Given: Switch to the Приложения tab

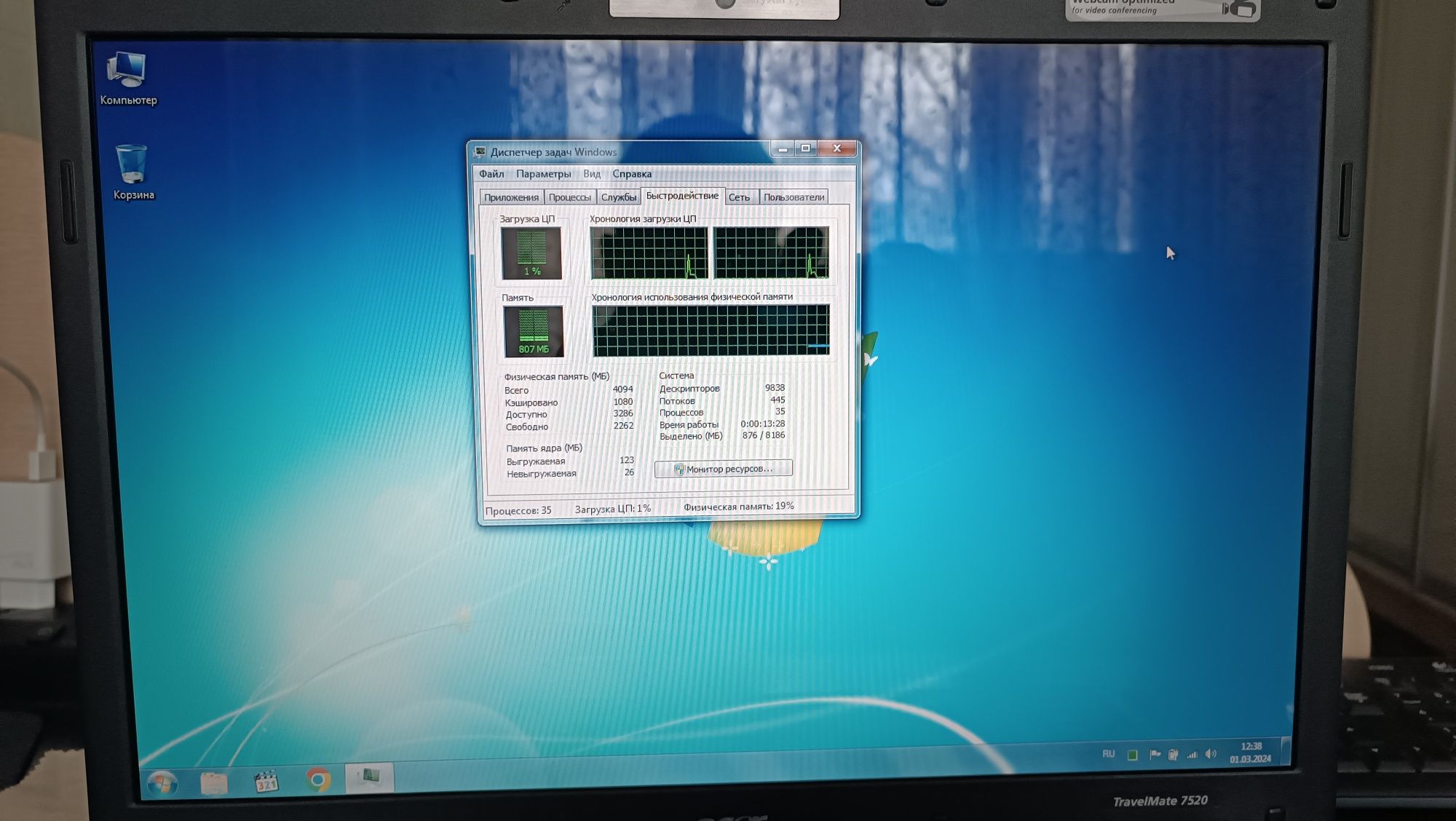Looking at the screenshot, I should [511, 197].
